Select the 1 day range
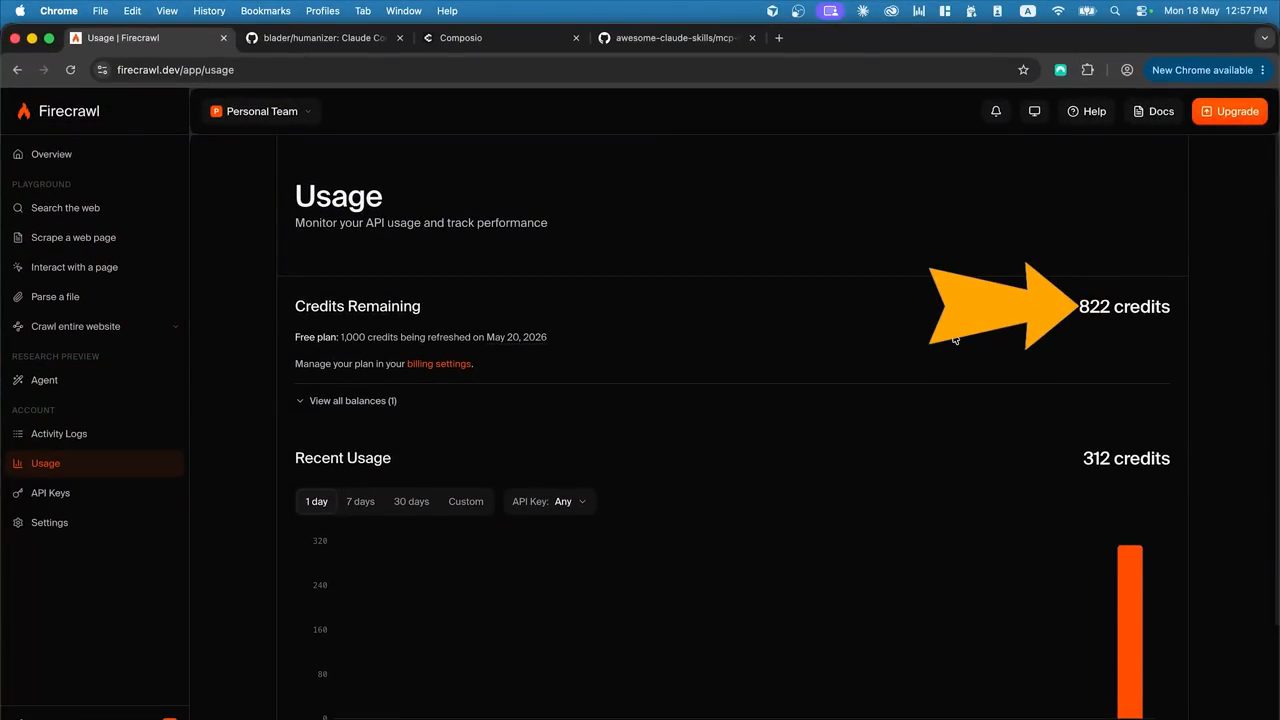The width and height of the screenshot is (1280, 720). tap(317, 502)
